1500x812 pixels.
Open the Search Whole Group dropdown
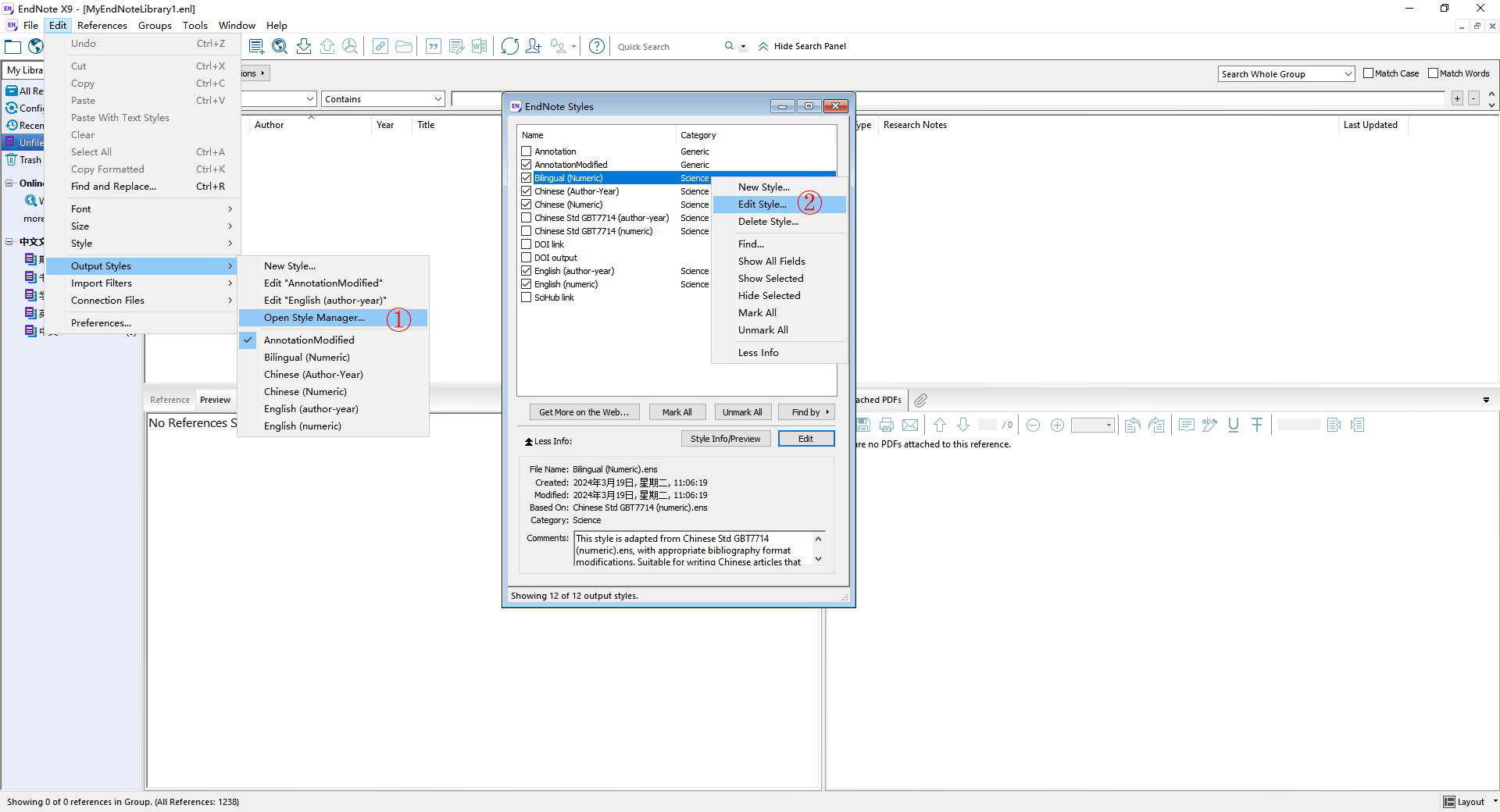coord(1286,74)
